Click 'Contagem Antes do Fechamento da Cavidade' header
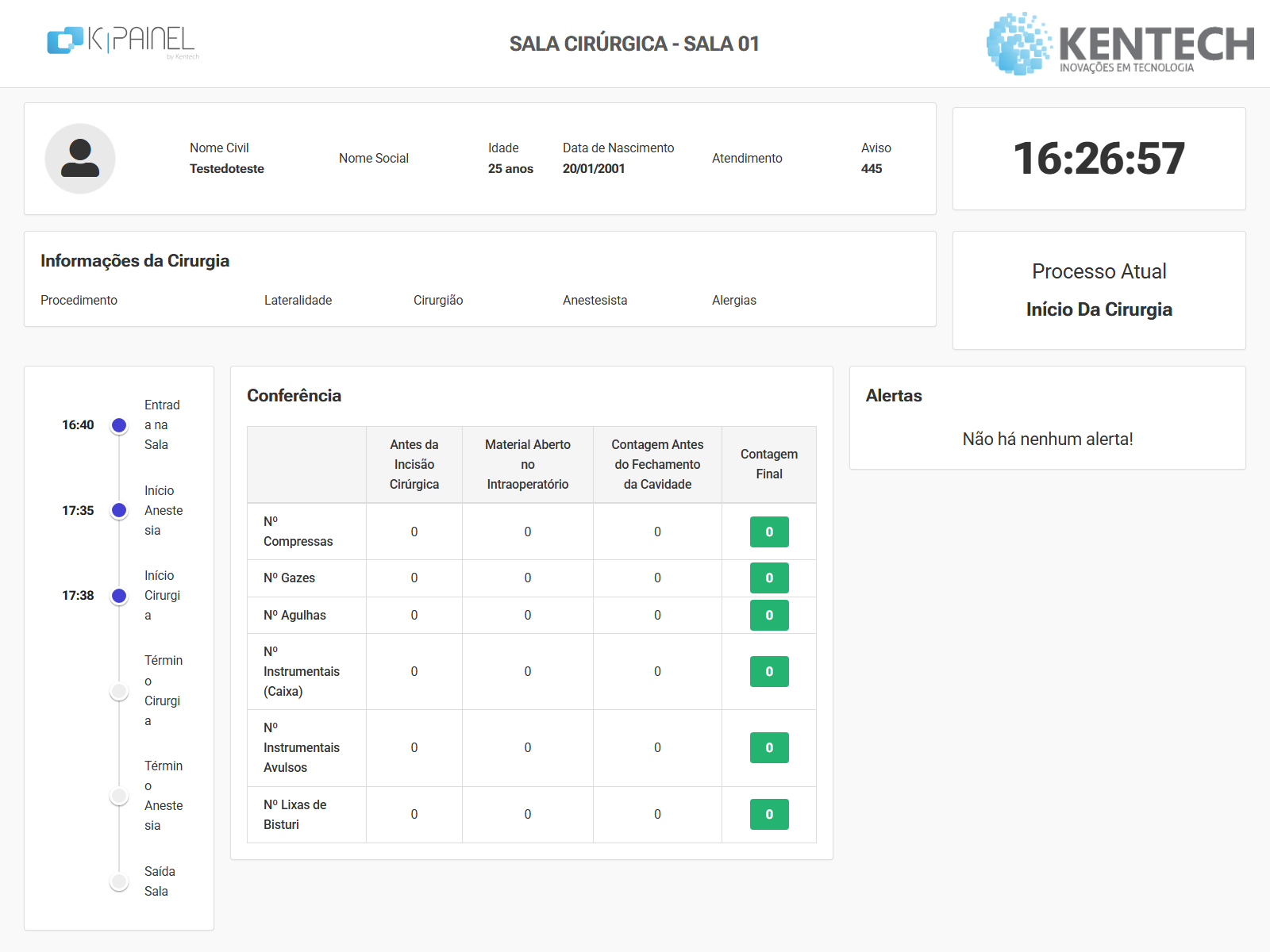The width and height of the screenshot is (1270, 952). point(657,464)
